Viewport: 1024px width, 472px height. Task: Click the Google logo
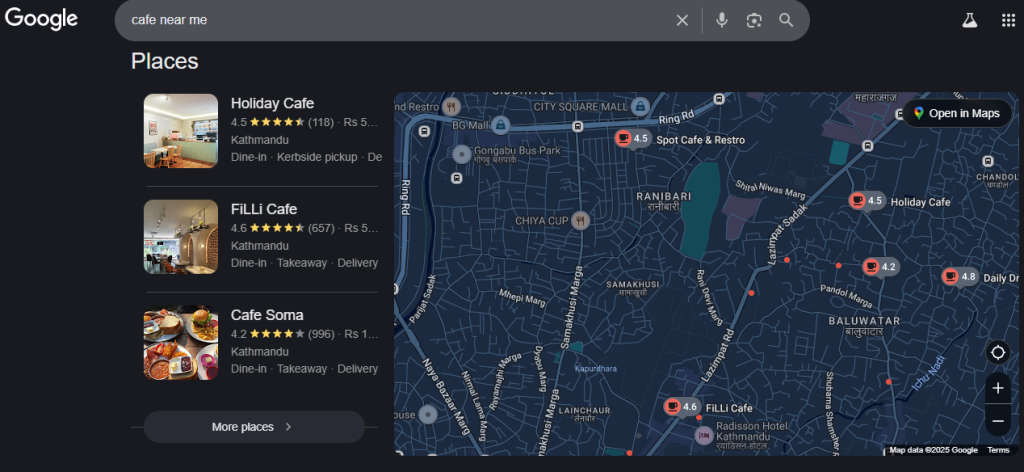[42, 19]
